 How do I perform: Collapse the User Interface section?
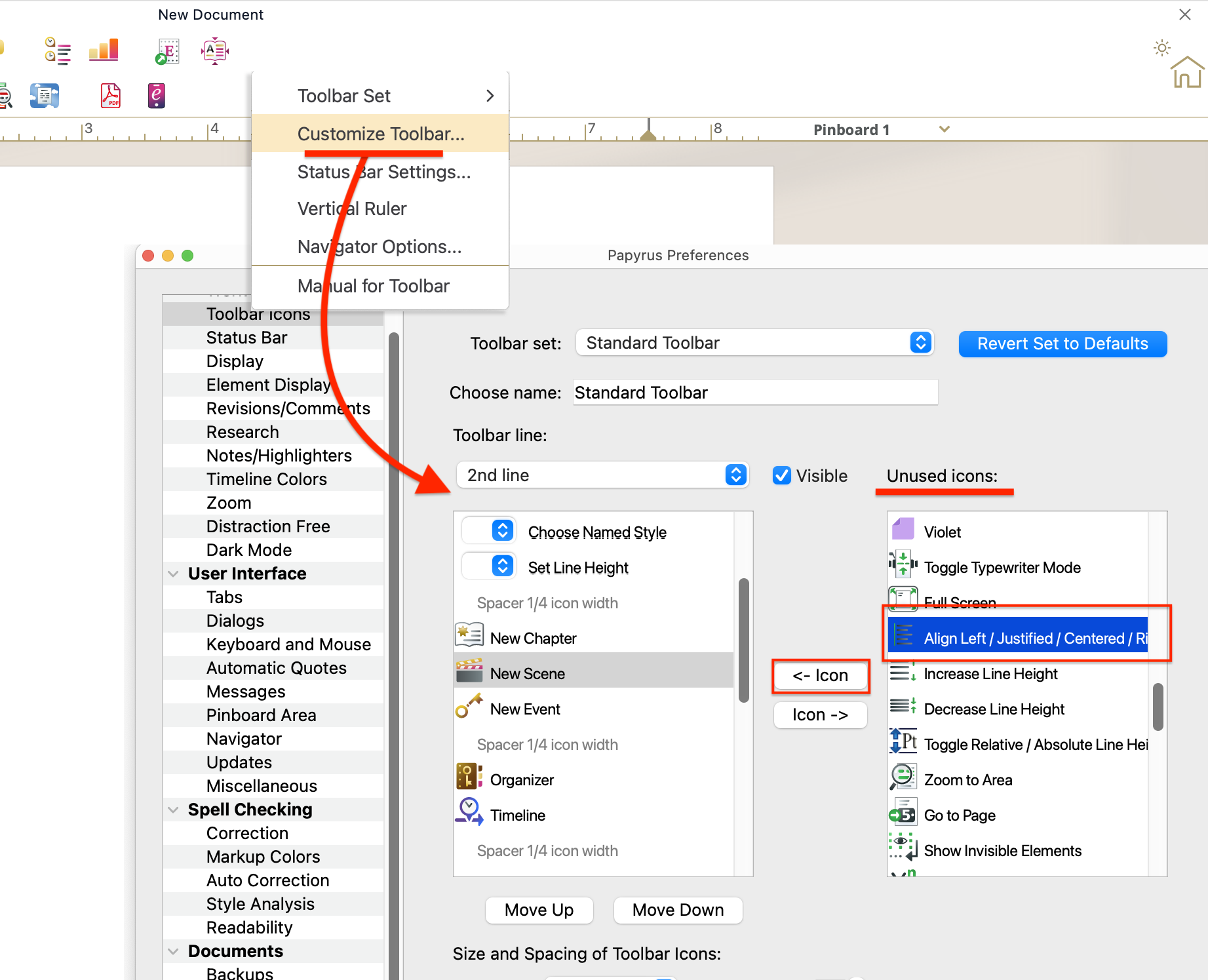point(174,574)
